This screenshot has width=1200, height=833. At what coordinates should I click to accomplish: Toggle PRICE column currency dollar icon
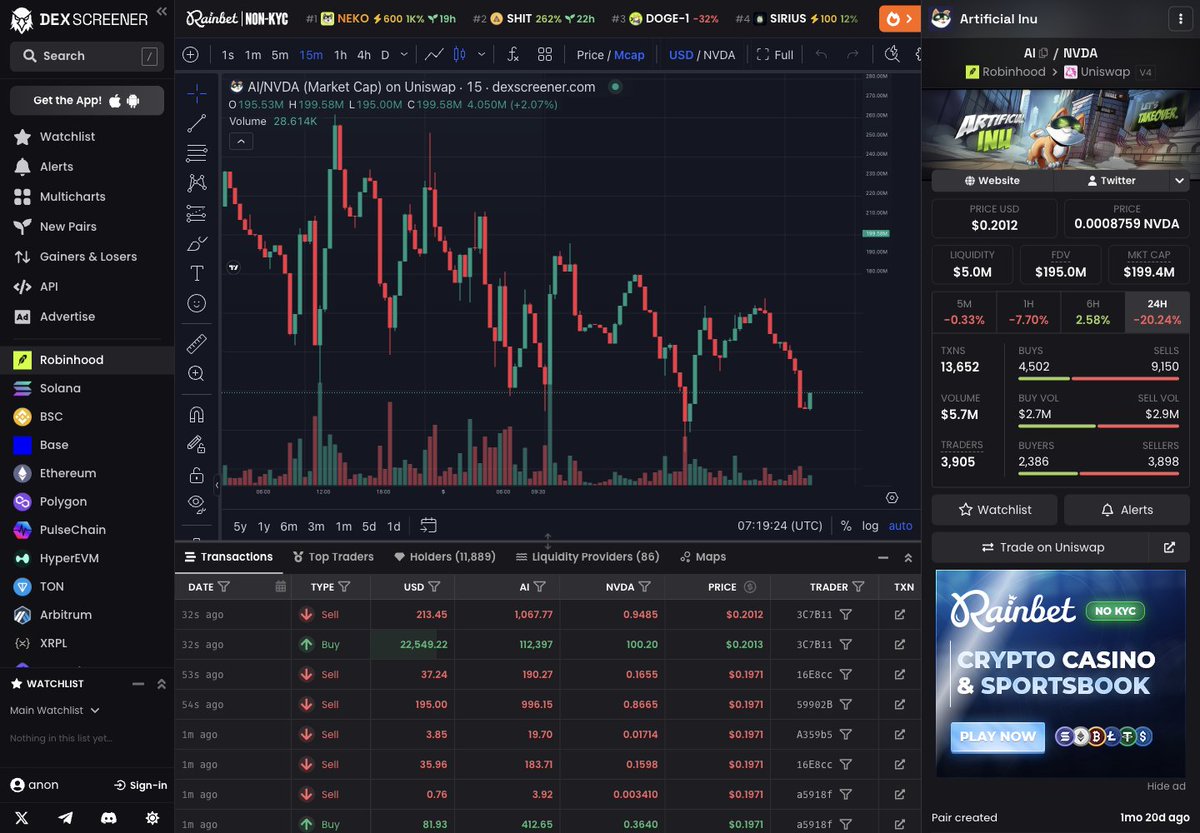[x=750, y=587]
